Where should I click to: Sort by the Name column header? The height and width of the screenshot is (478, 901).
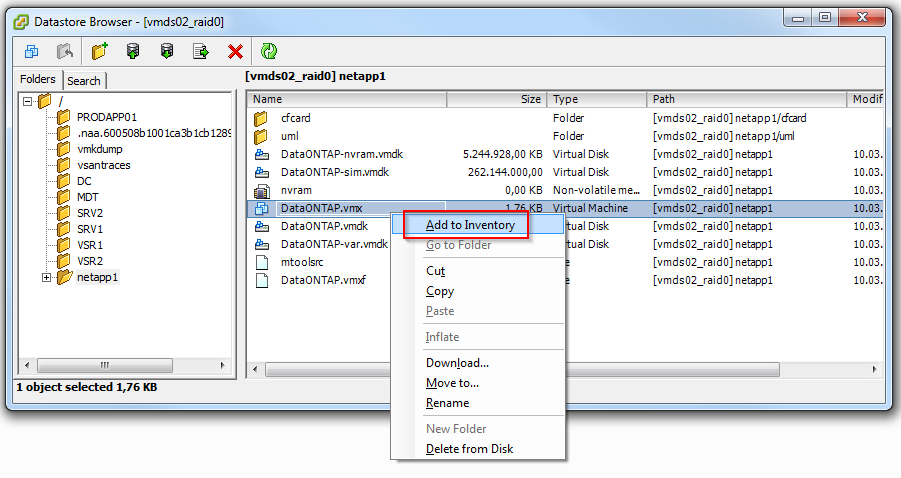[347, 99]
